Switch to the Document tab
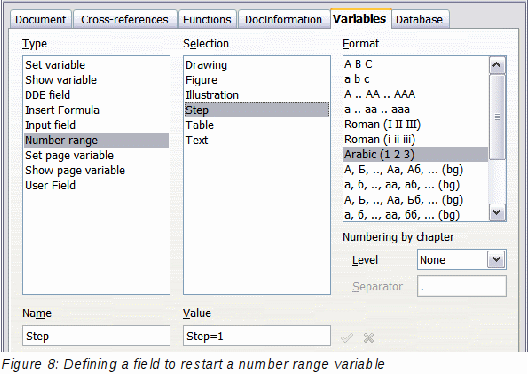The image size is (528, 375). click(x=40, y=19)
